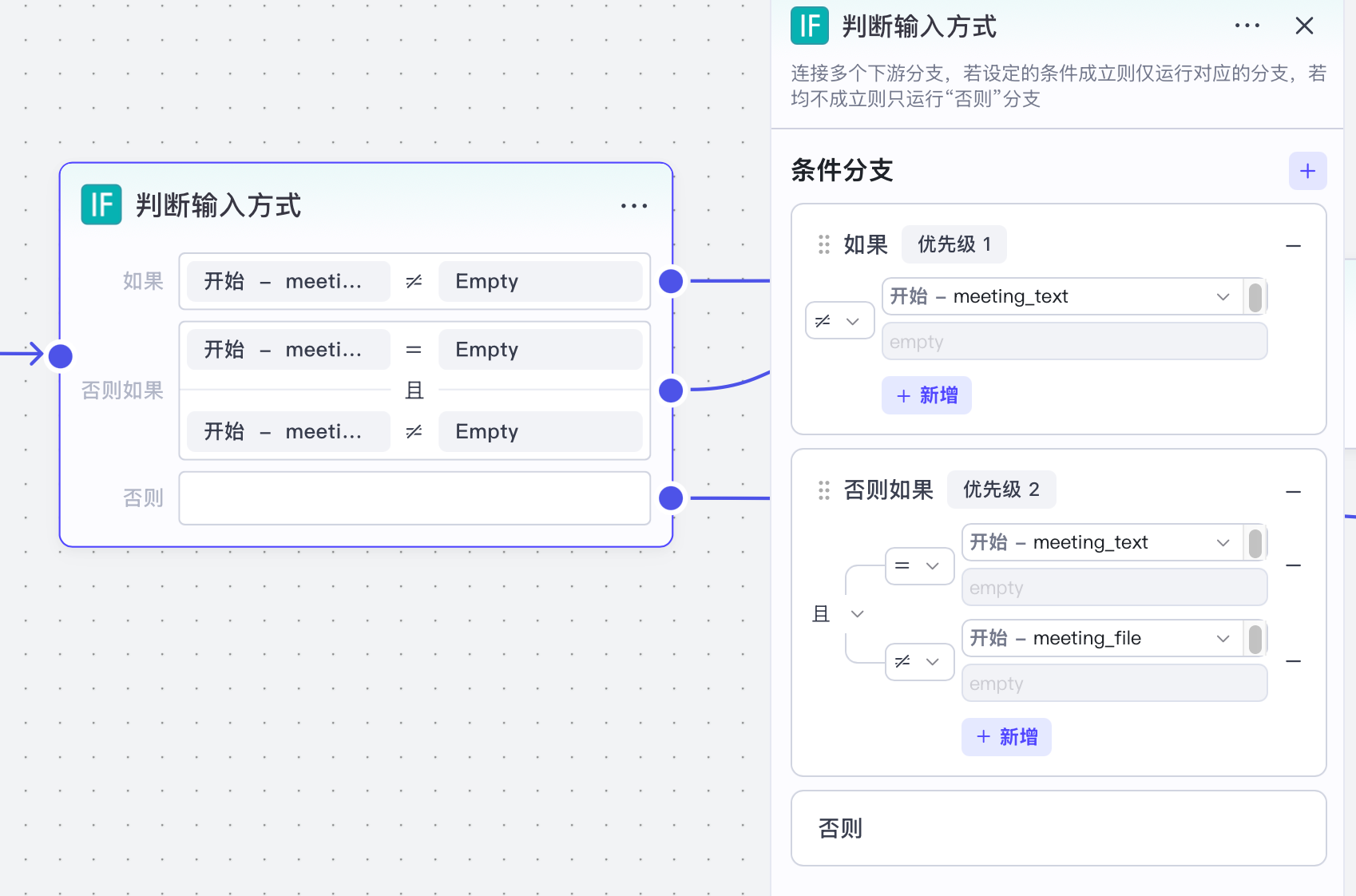The image size is (1356, 896).
Task: Click the gray handle beside 否则如果 meeting_text selector
Action: coord(1255,543)
